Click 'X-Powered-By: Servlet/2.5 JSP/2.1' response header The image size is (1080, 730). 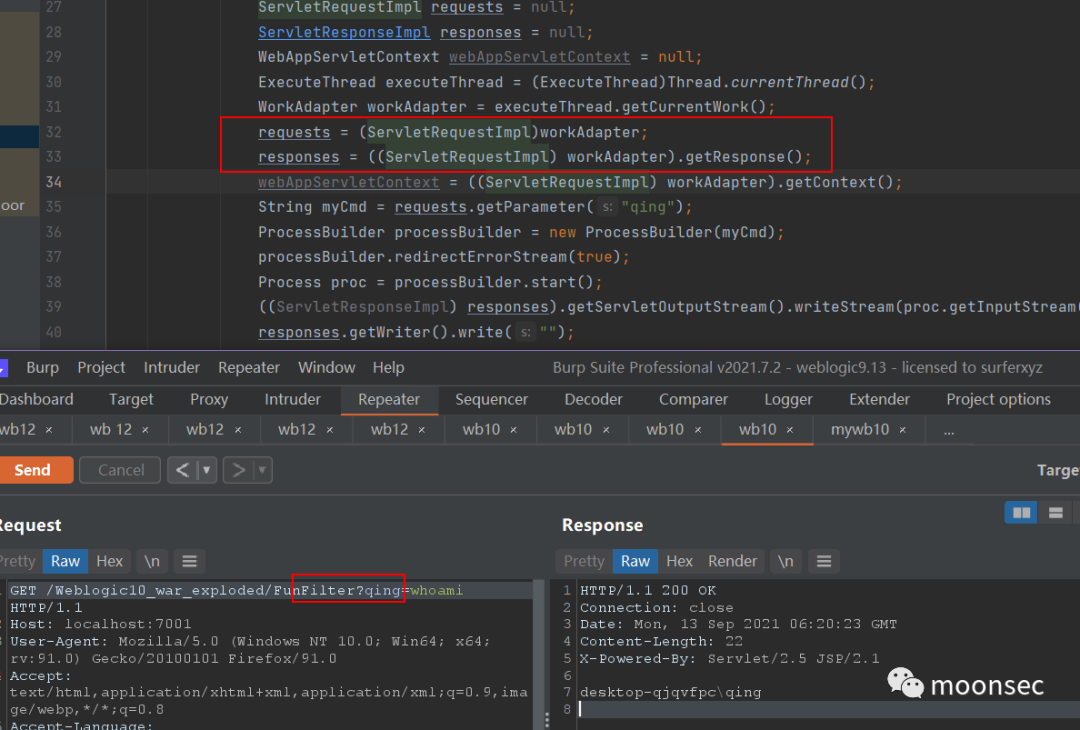click(729, 658)
